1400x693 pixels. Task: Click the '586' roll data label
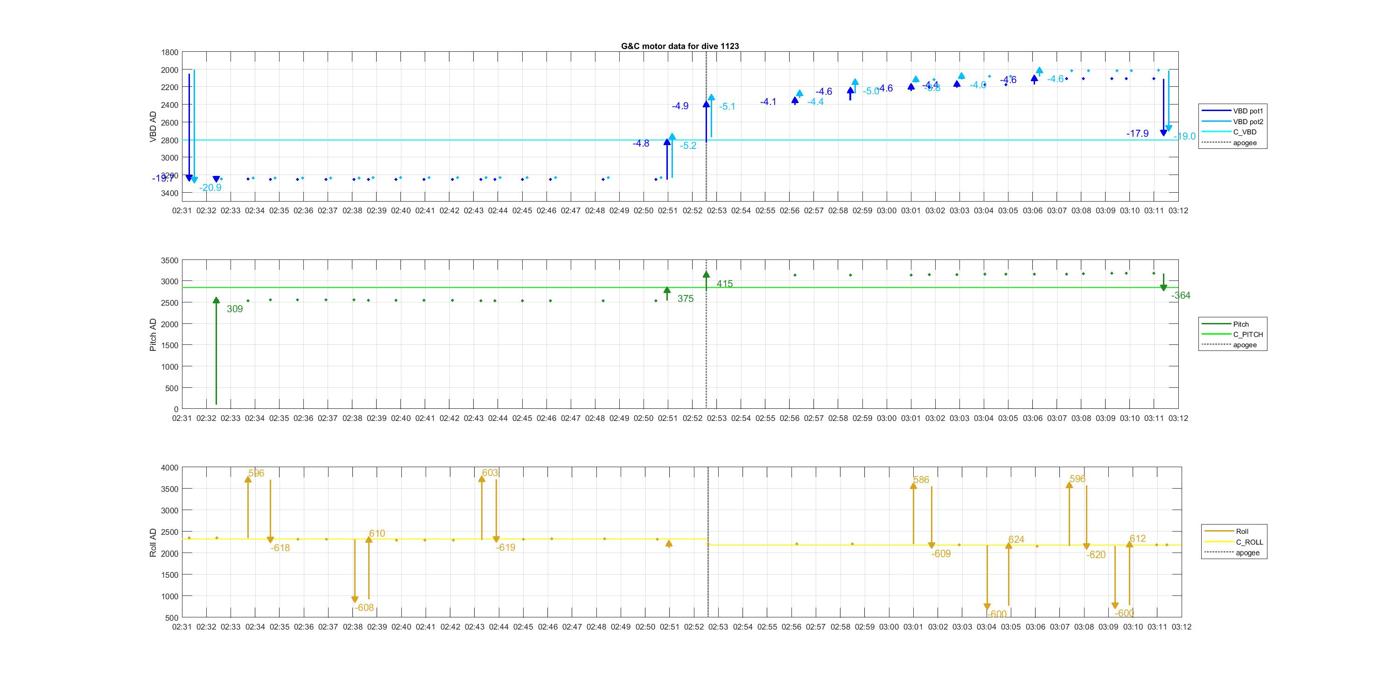[922, 480]
